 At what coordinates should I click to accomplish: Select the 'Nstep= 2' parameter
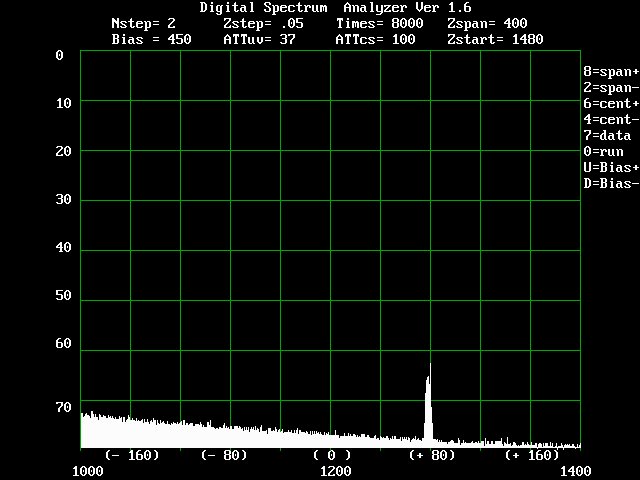coord(143,23)
